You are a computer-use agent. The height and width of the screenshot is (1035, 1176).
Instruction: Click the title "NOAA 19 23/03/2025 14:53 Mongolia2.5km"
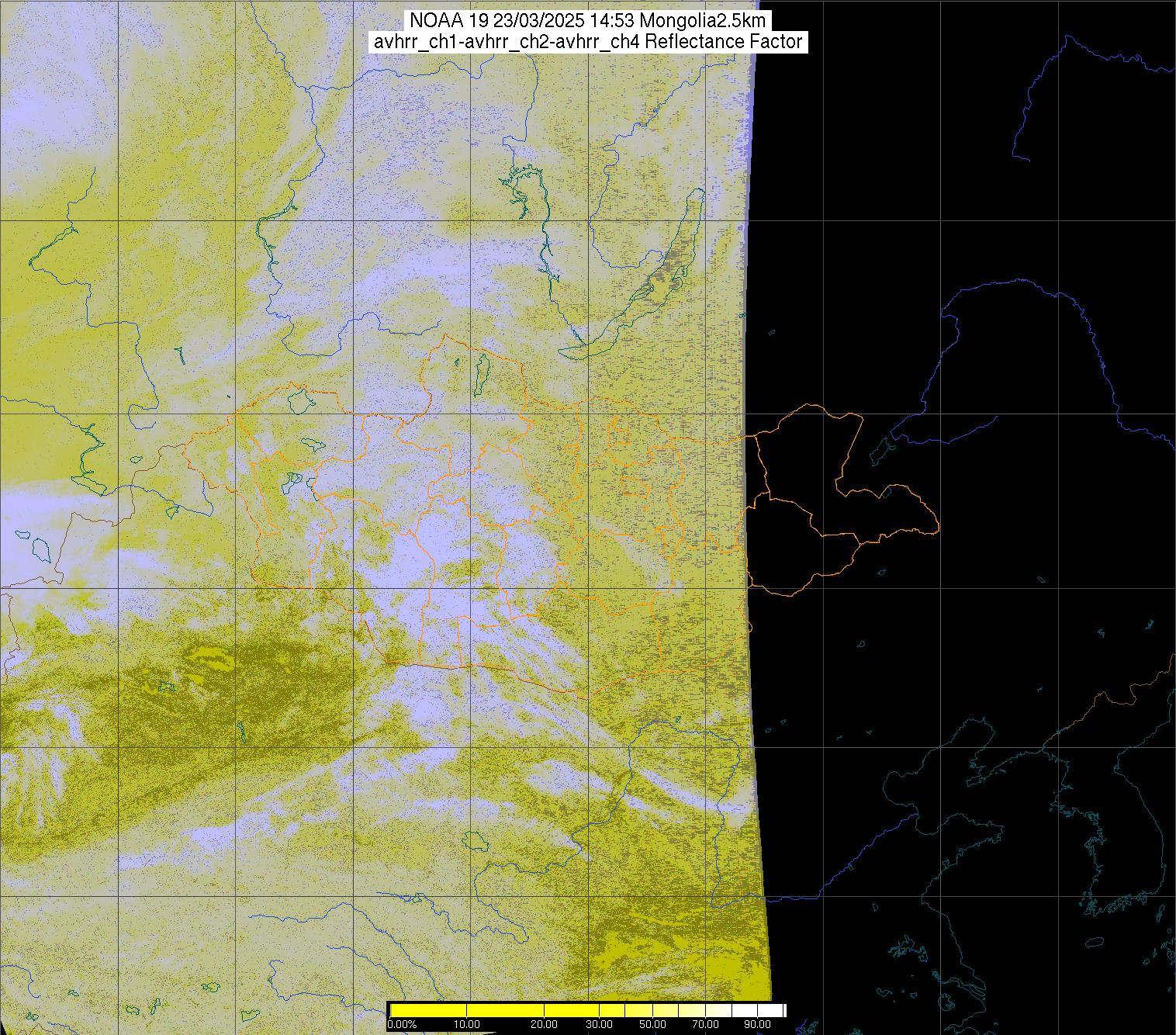point(588,20)
